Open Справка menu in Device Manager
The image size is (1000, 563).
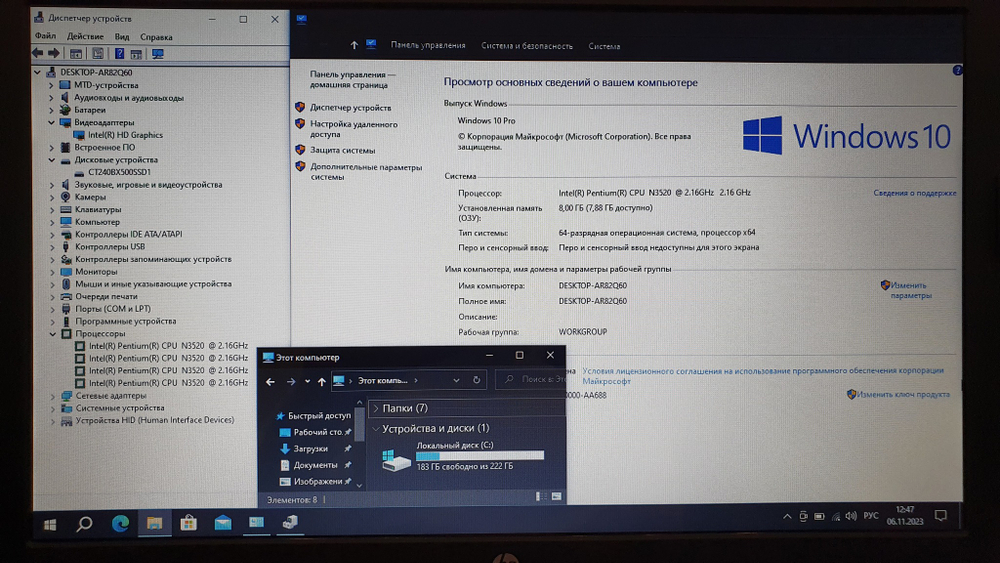pos(156,37)
